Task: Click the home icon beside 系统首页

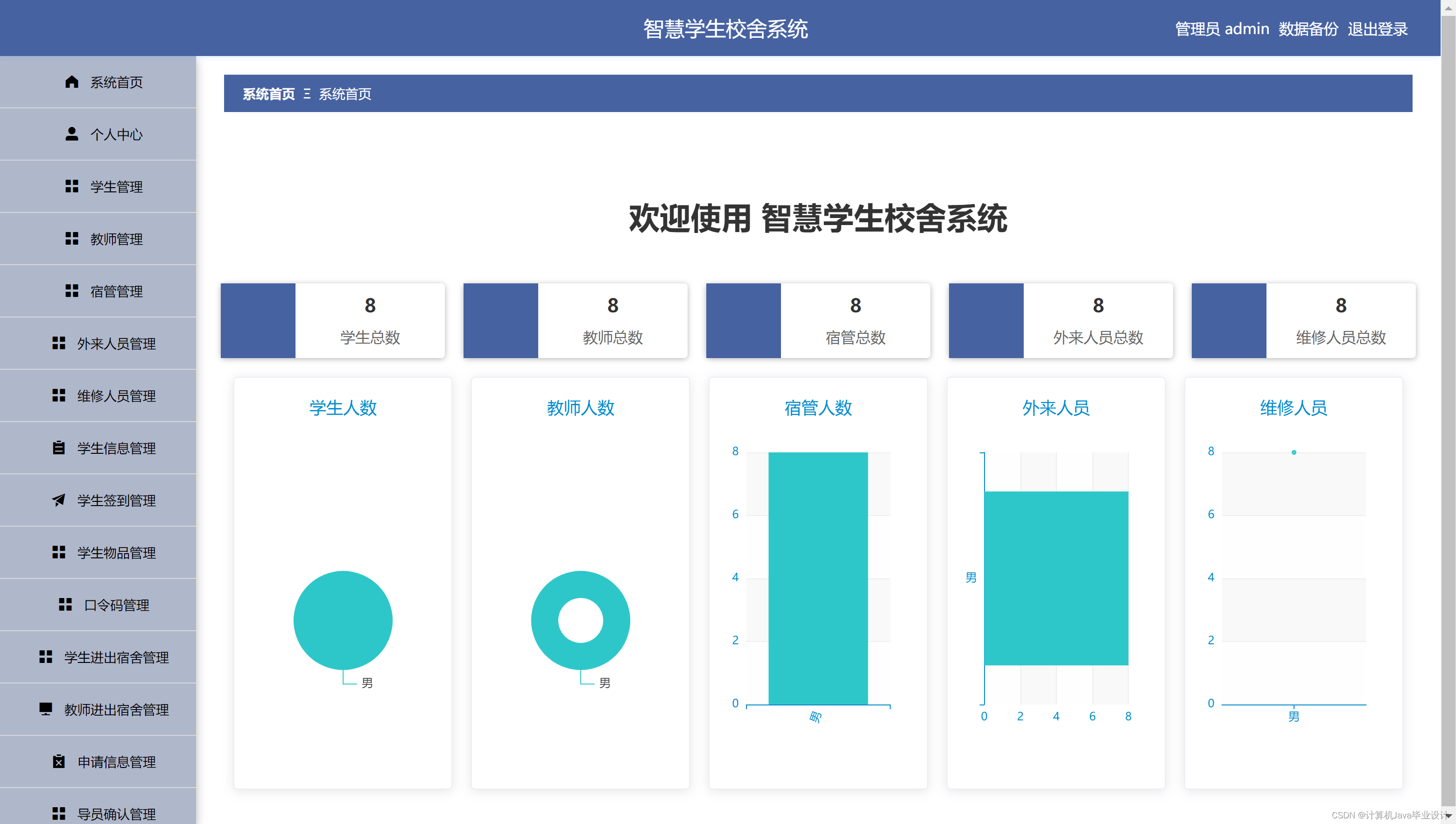Action: click(x=71, y=82)
